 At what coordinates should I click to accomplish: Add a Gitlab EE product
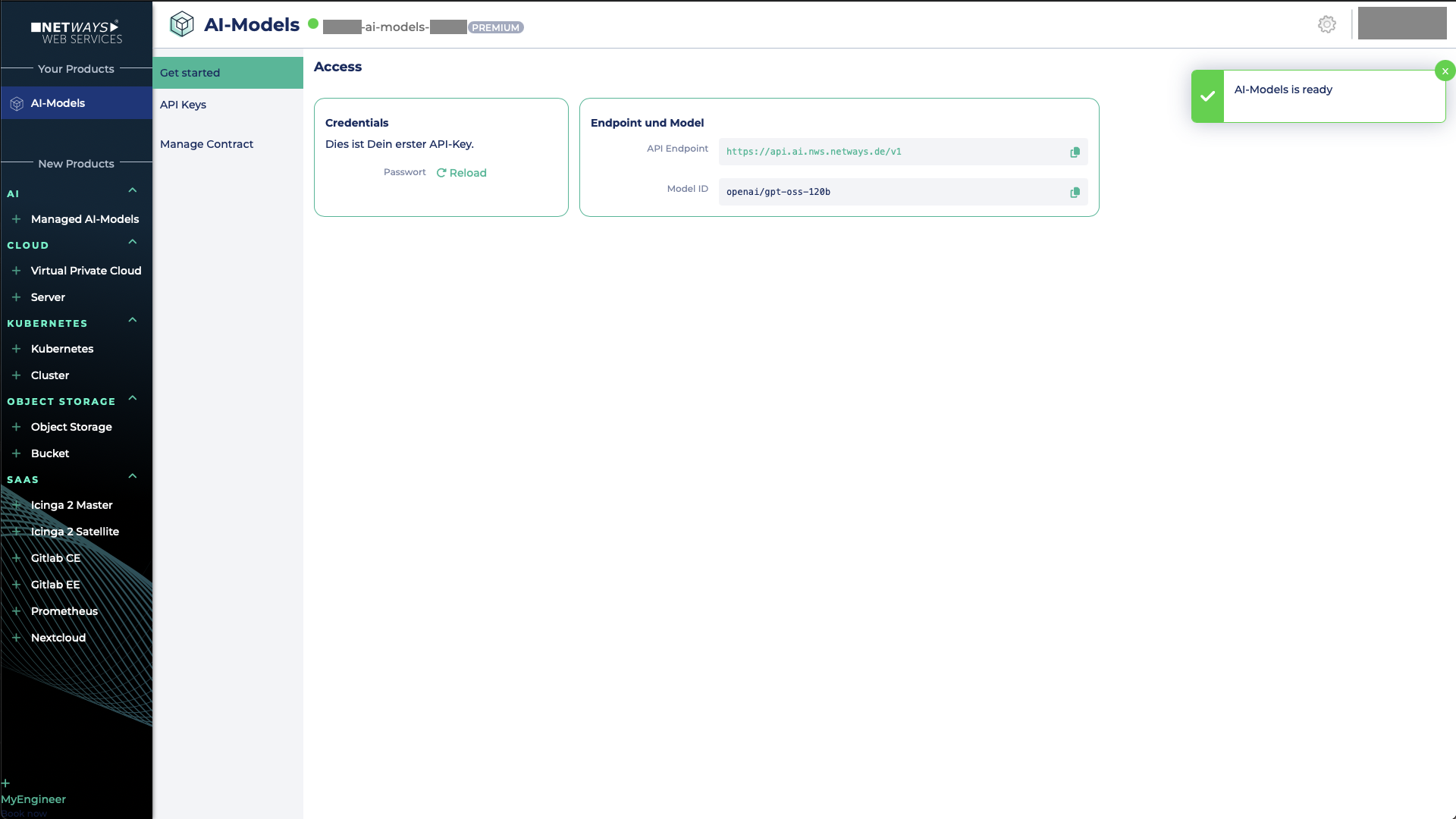pyautogui.click(x=55, y=585)
